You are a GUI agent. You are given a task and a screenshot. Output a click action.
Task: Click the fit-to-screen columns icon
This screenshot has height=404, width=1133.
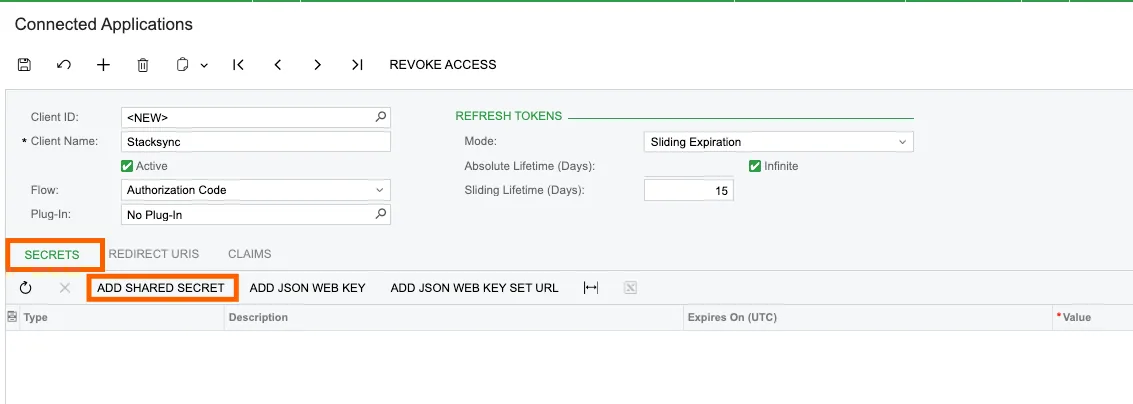coord(591,288)
